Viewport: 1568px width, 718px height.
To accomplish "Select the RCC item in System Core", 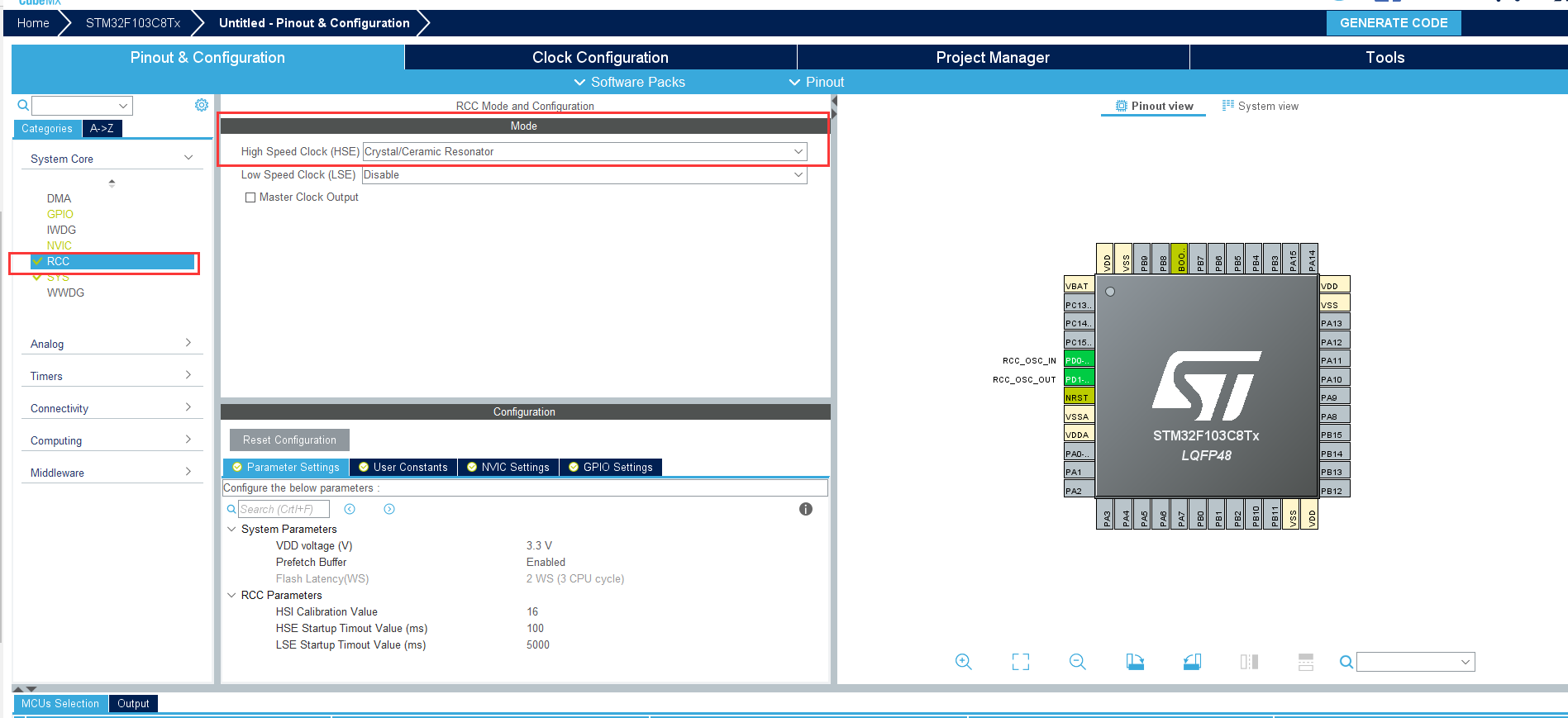I will [112, 261].
